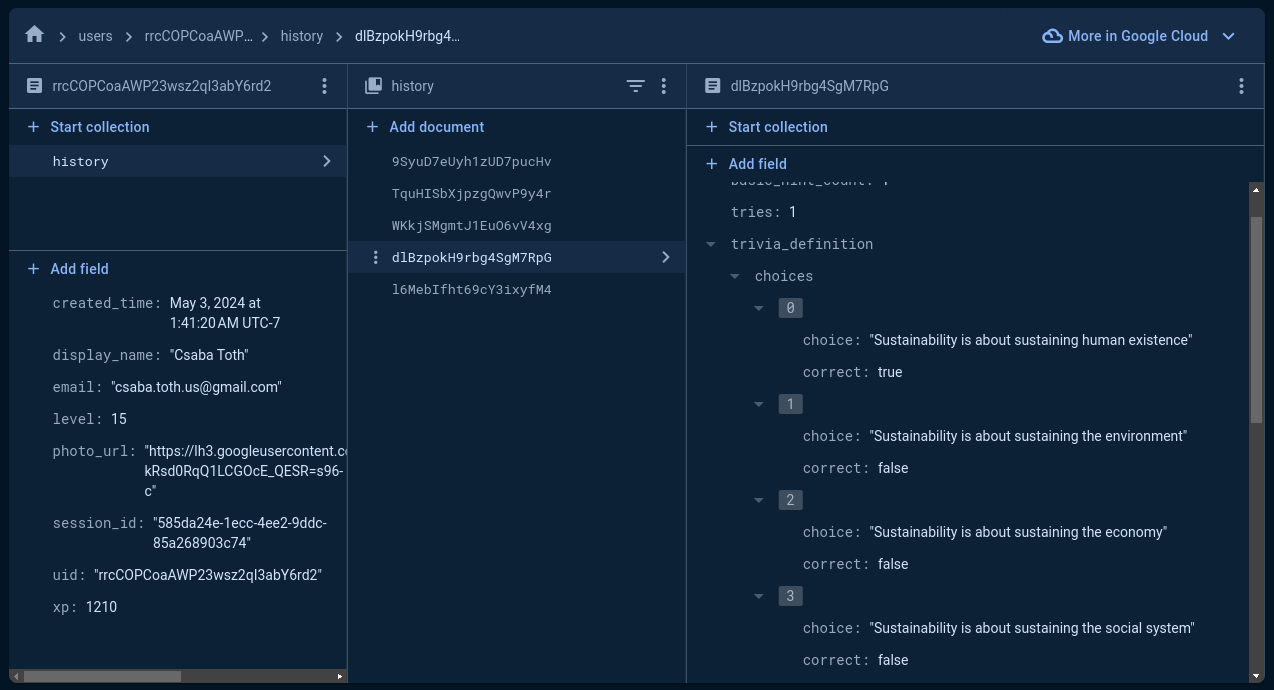Click the history collection icon in header
Screen dimensions: 1274x690
tap(374, 86)
